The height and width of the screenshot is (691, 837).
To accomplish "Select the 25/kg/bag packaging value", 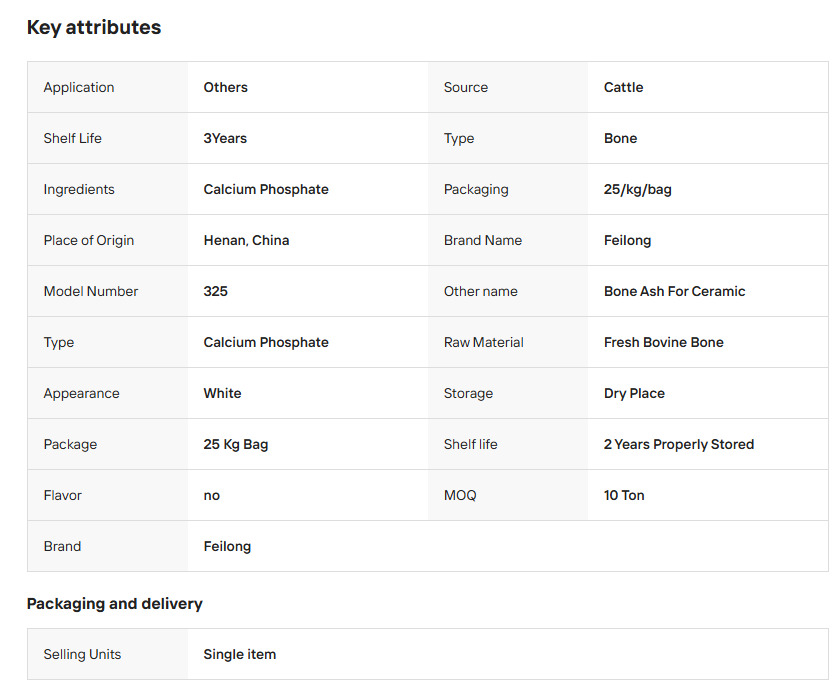I will point(637,189).
